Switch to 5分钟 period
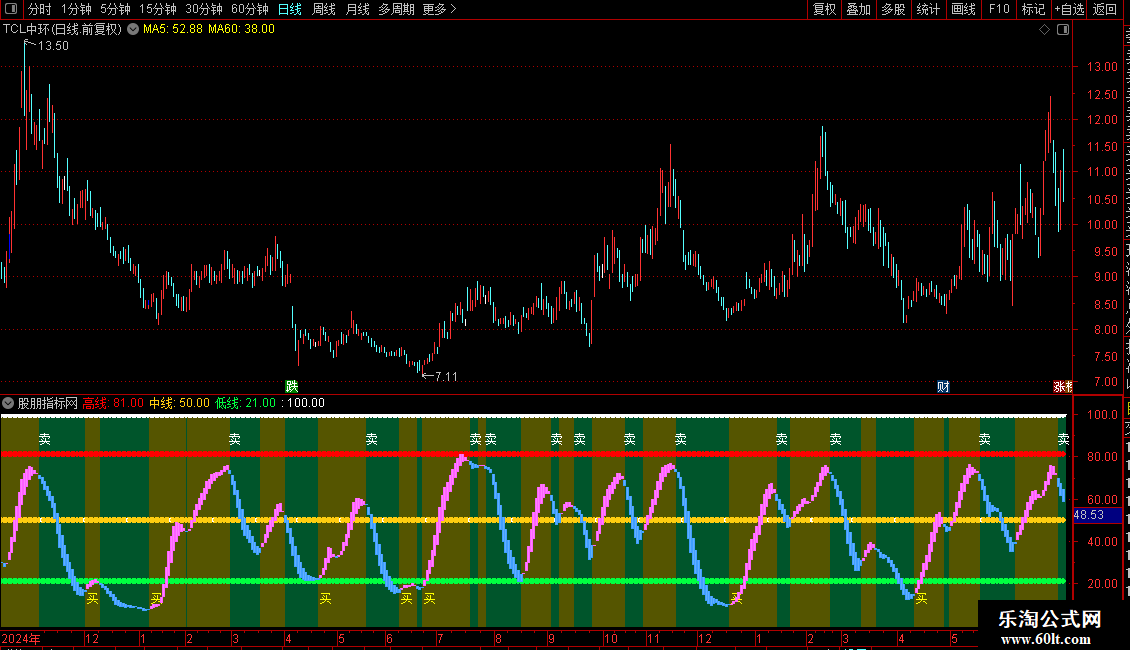This screenshot has height=650, width=1130. coord(115,9)
